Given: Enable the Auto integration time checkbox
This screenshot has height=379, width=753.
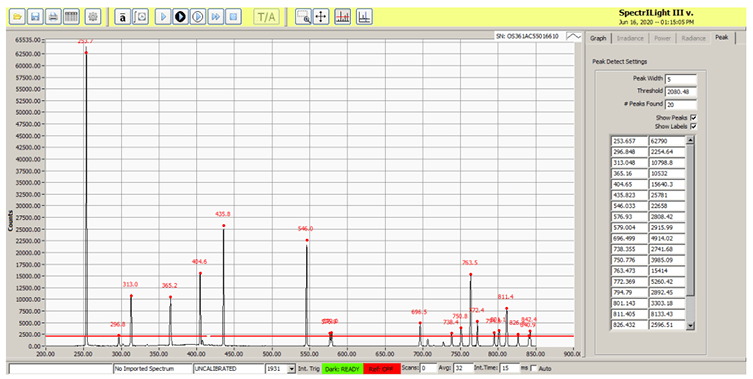Looking at the screenshot, I should click(x=533, y=368).
